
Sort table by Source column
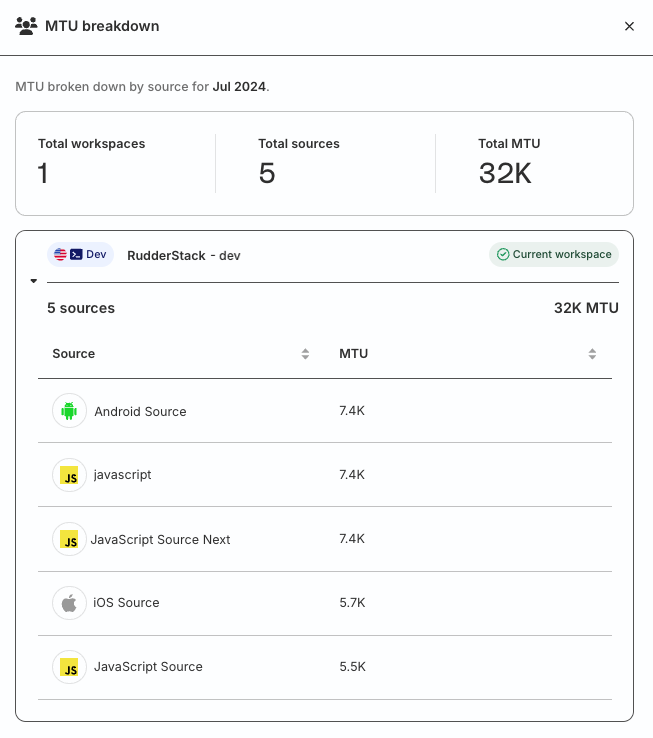[305, 354]
